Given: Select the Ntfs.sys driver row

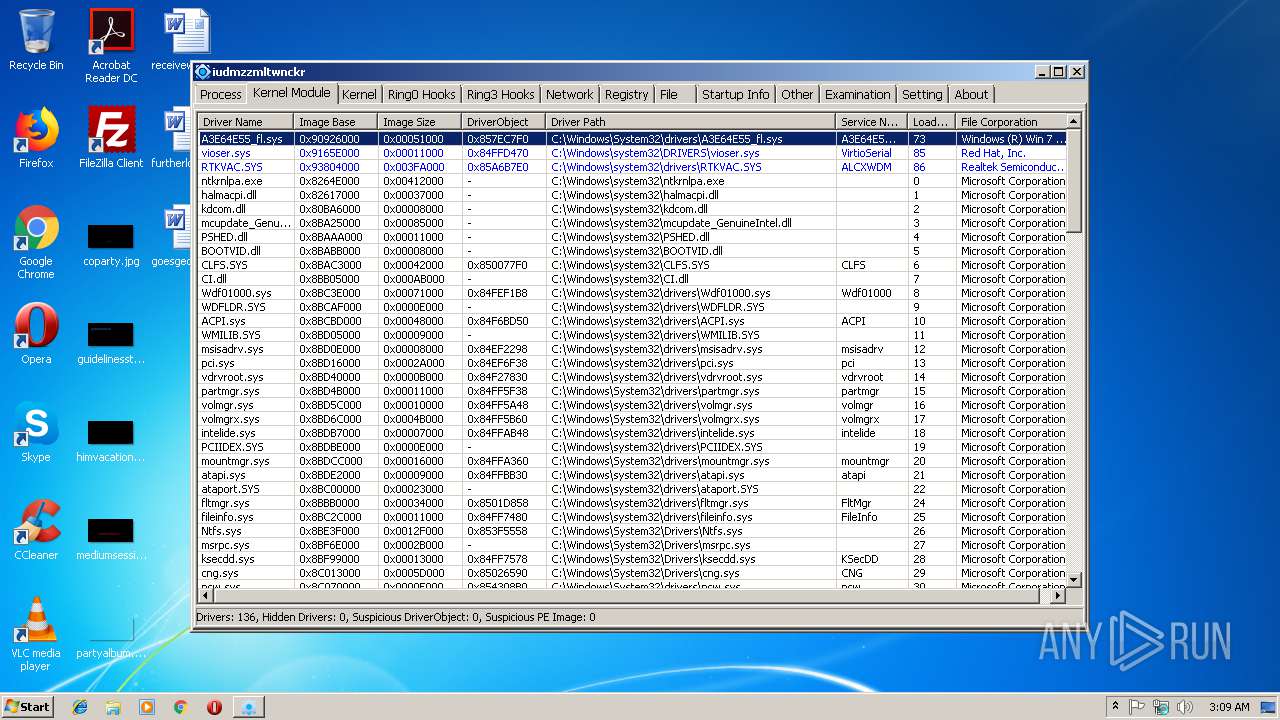Looking at the screenshot, I should pyautogui.click(x=632, y=531).
